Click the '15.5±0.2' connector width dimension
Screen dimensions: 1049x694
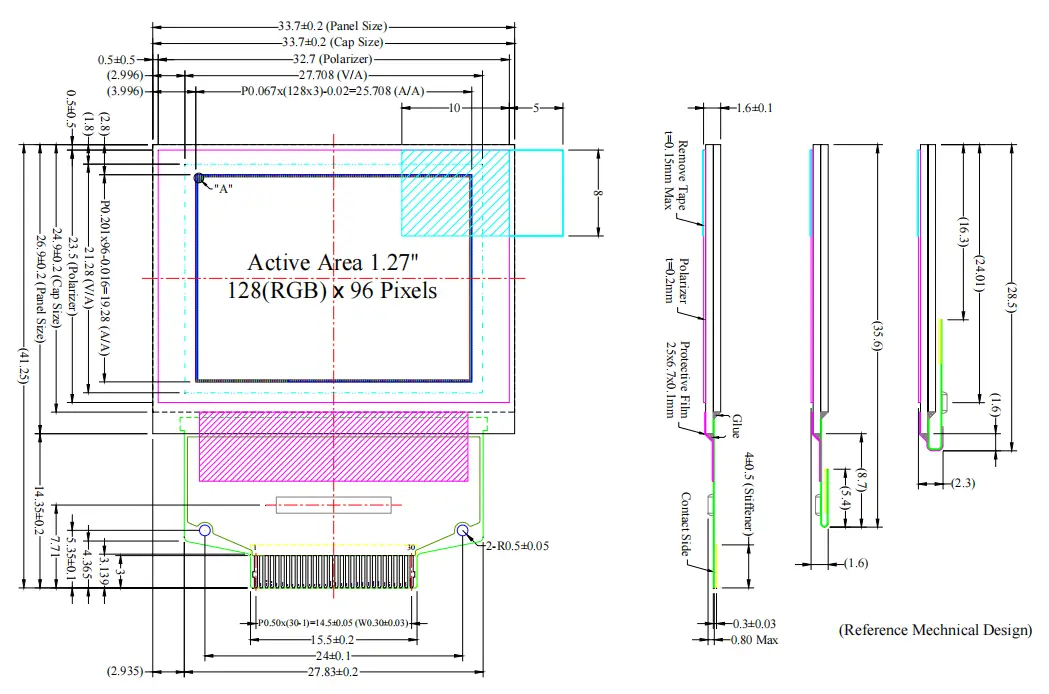[x=332, y=640]
